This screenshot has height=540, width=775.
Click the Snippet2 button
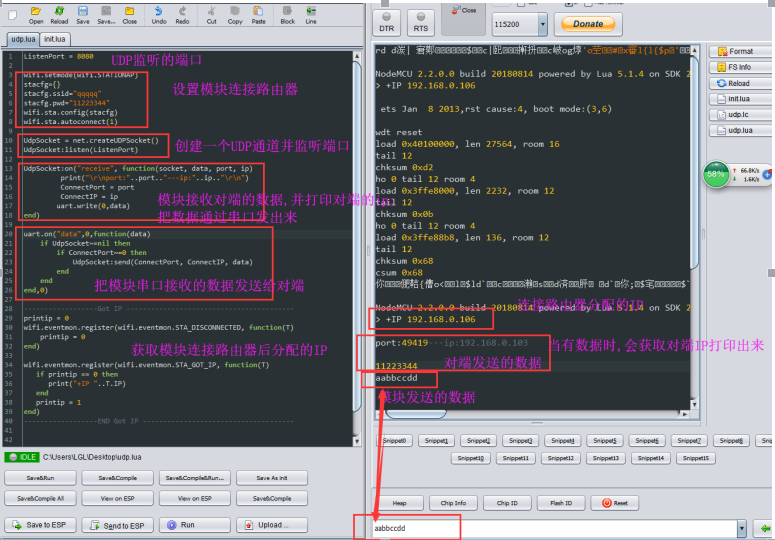pyautogui.click(x=478, y=440)
